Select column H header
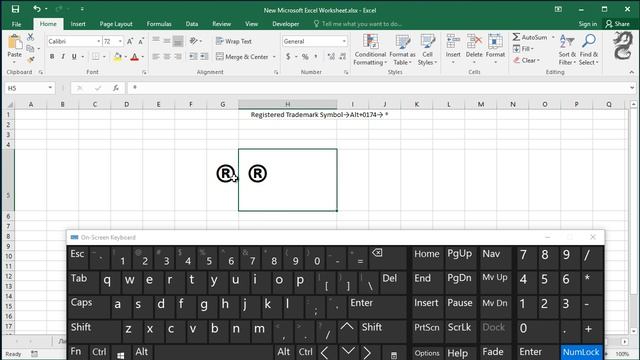 [x=287, y=104]
